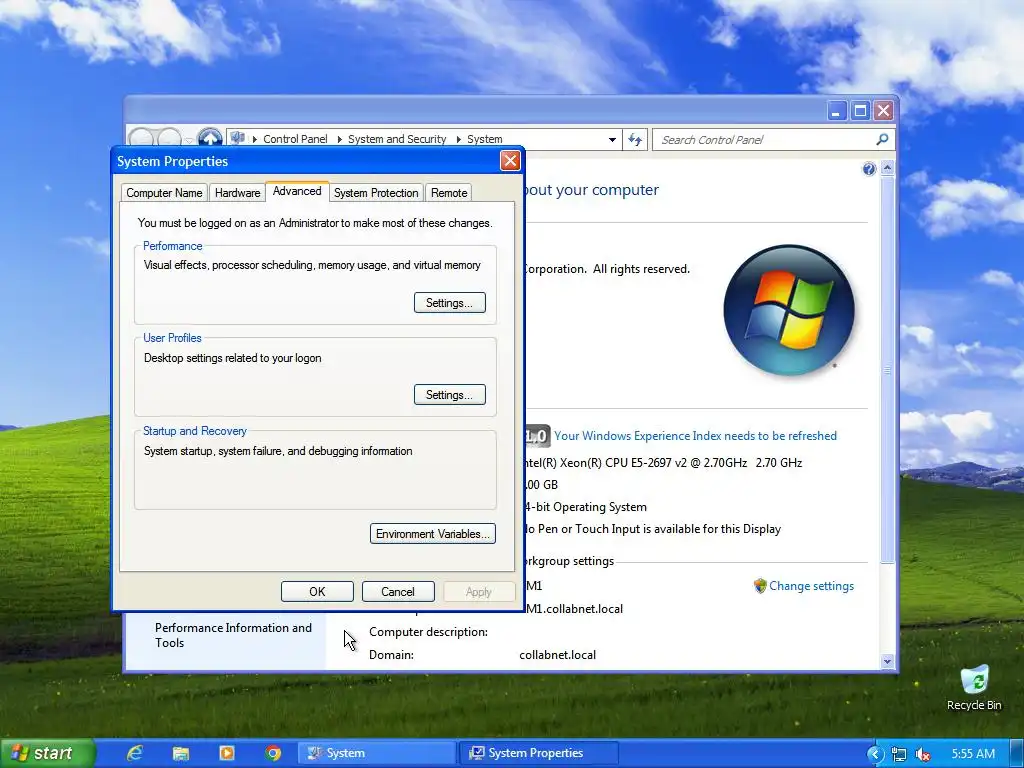The height and width of the screenshot is (768, 1024).
Task: Click the Windows Experience Index score badge
Action: coord(536,436)
